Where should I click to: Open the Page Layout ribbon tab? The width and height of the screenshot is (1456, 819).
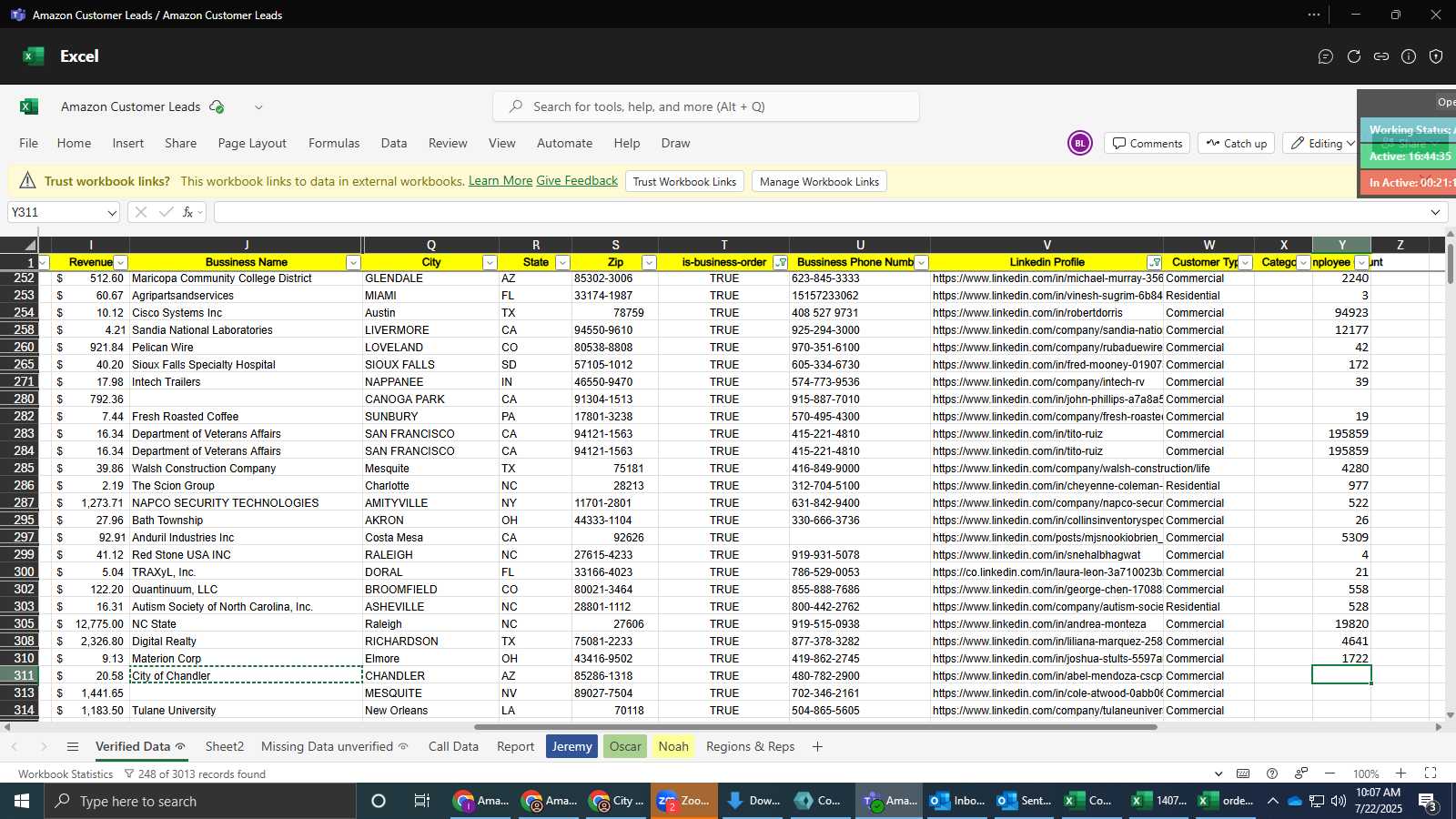(x=252, y=143)
